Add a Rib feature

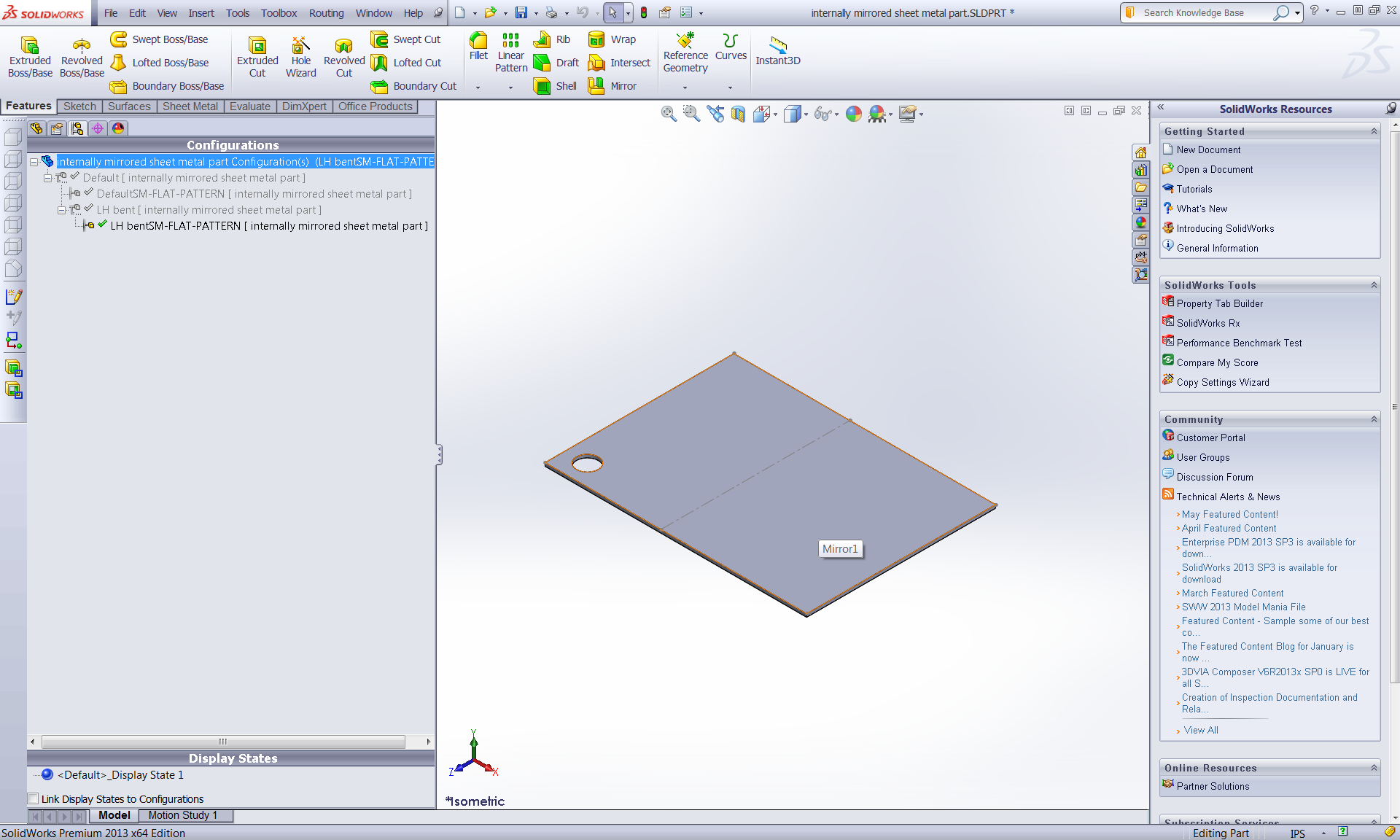(553, 39)
